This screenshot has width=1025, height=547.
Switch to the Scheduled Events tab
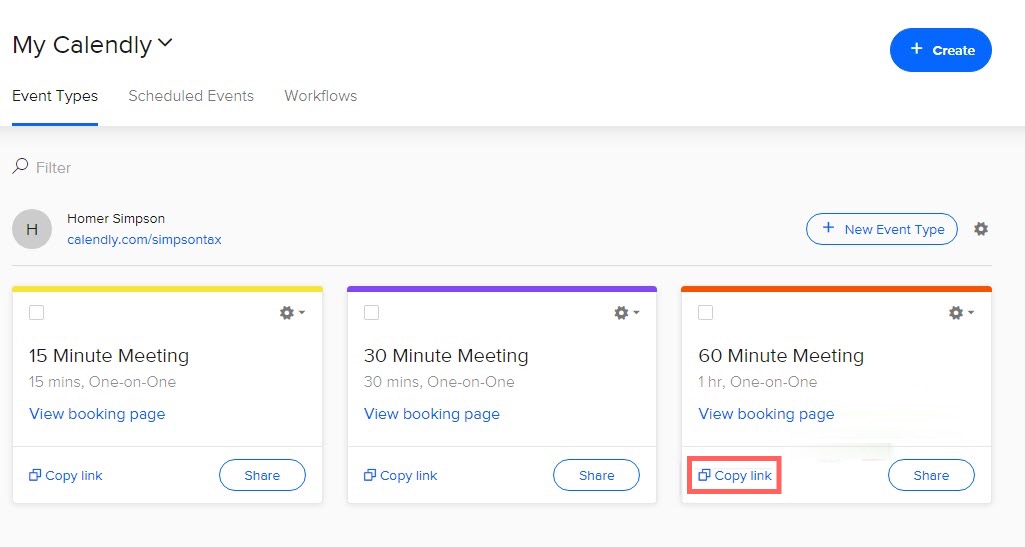pos(191,96)
